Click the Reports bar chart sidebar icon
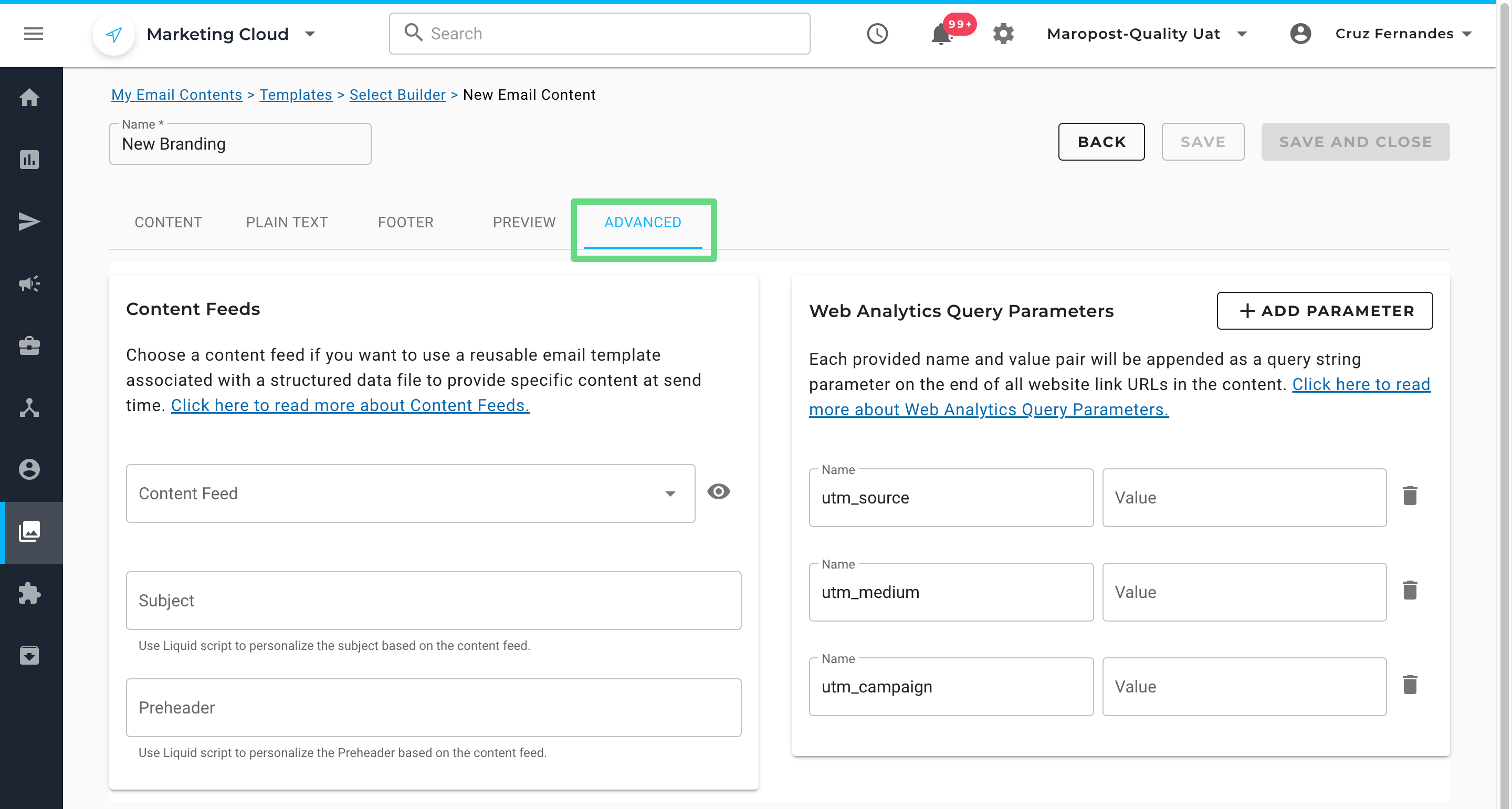Screen dimensions: 1512x809 (29, 160)
